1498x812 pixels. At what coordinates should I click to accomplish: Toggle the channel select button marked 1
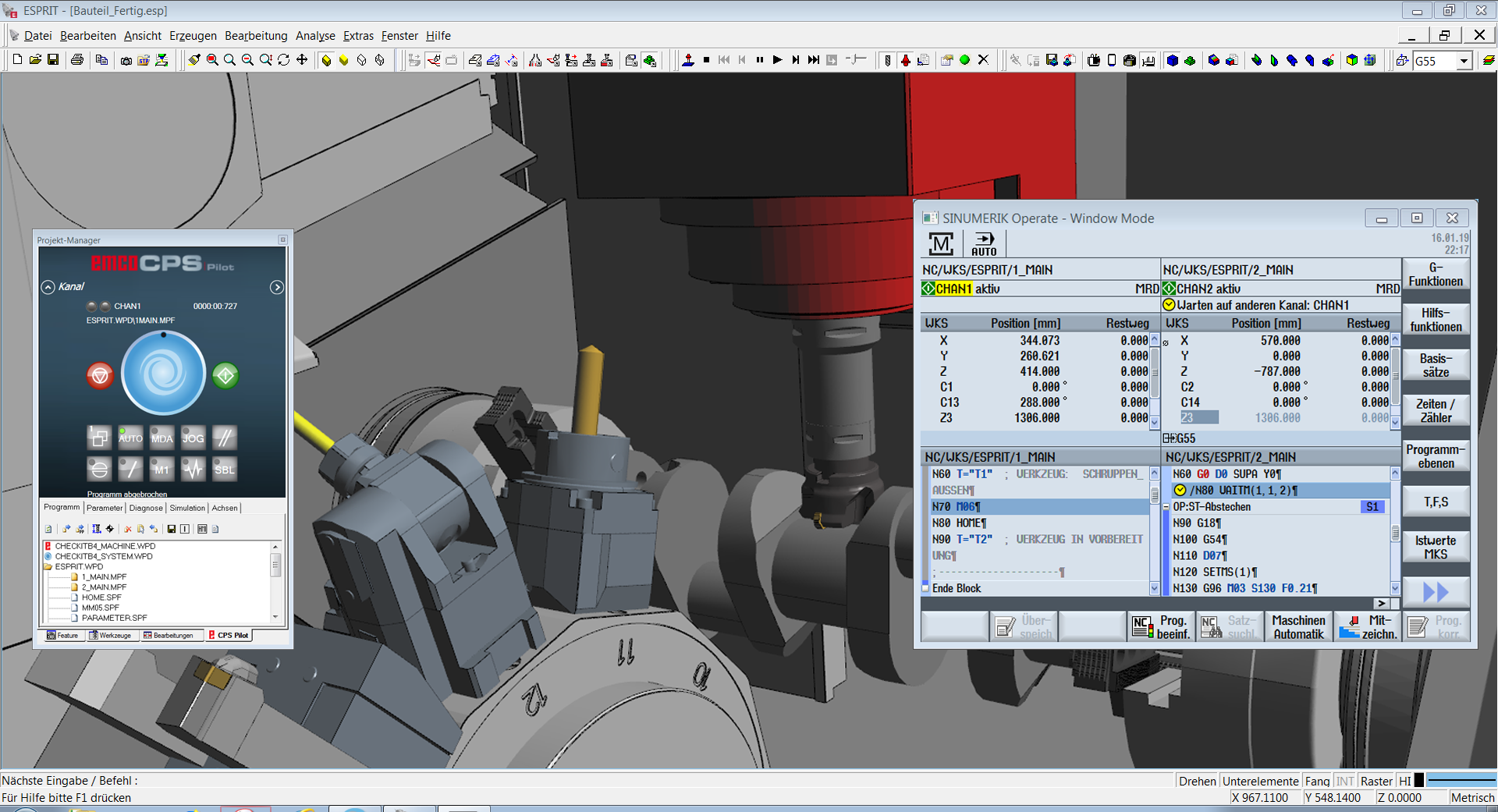99,438
